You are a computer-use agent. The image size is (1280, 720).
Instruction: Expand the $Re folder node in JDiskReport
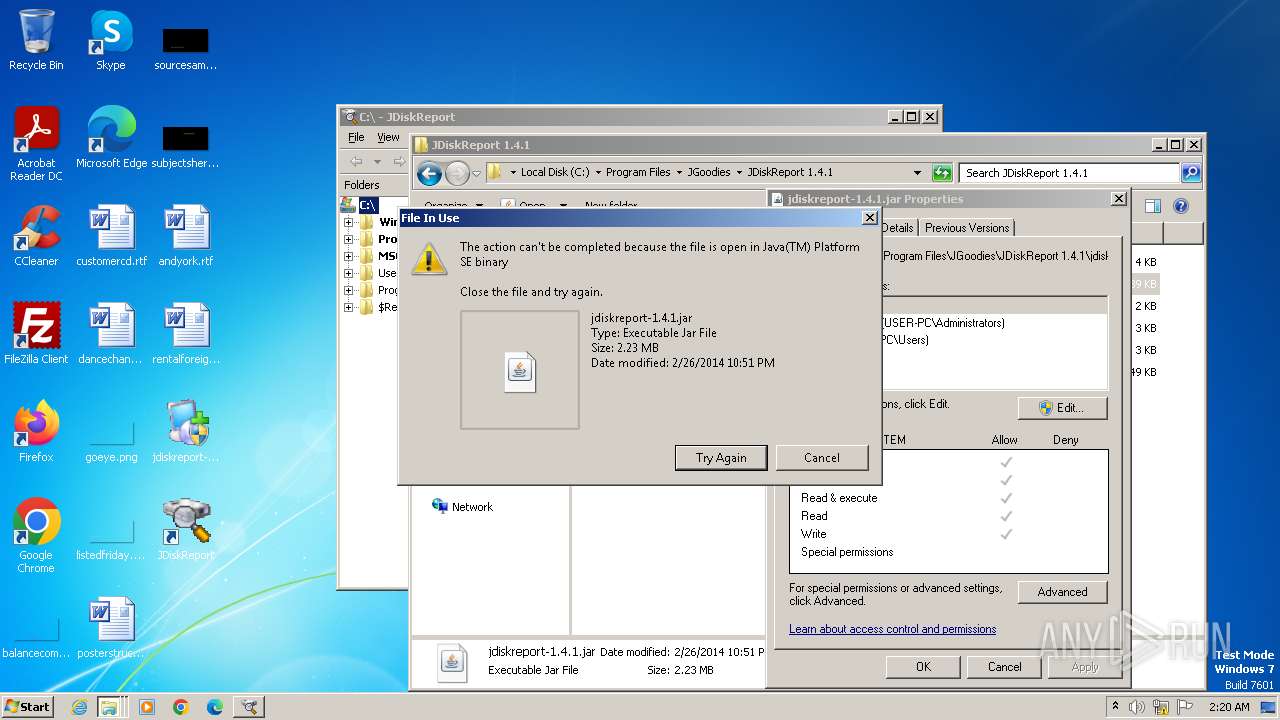click(349, 307)
